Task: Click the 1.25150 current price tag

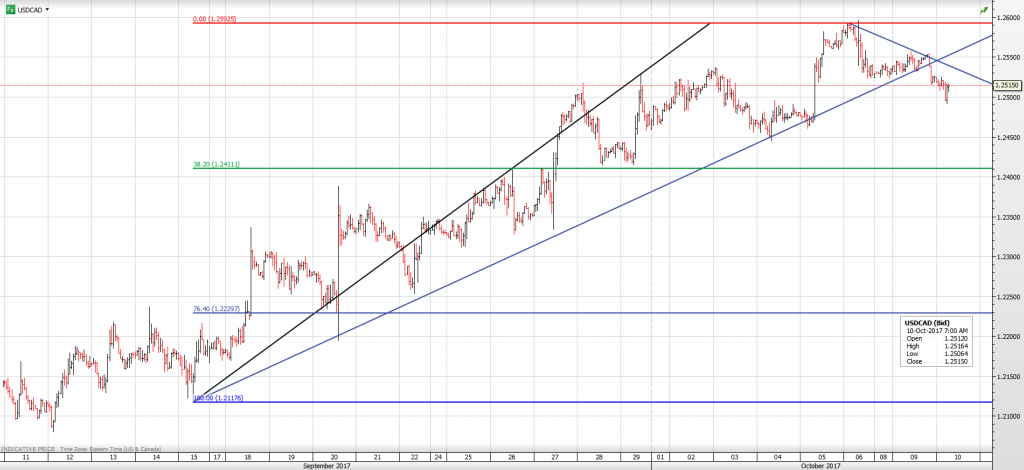Action: (x=1006, y=86)
